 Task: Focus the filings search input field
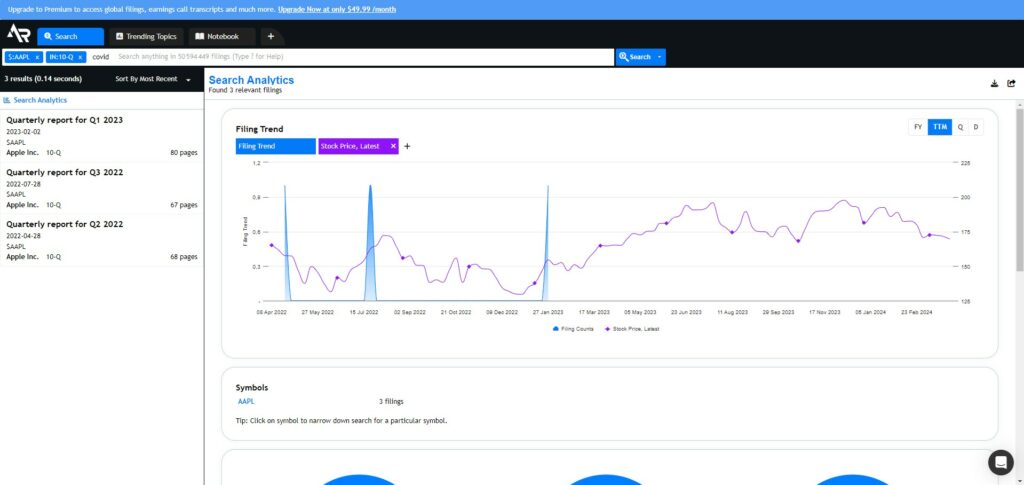click(362, 57)
